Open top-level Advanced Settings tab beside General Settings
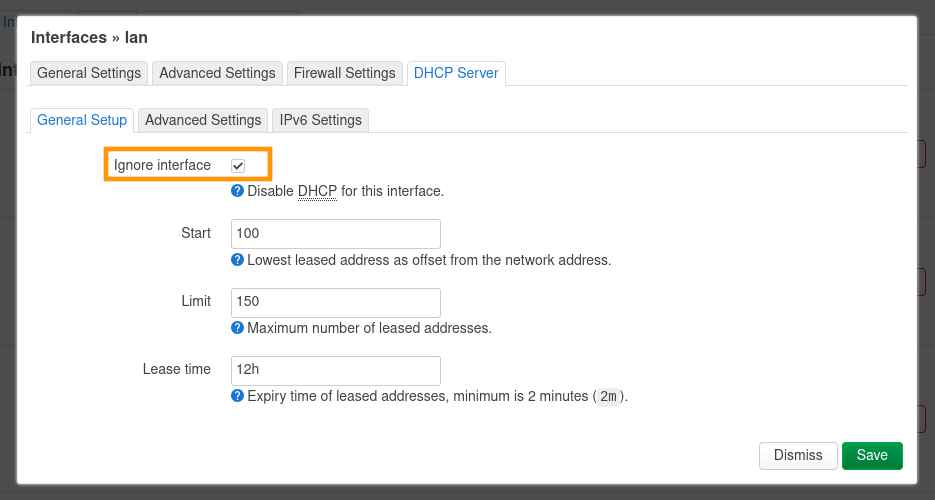935x500 pixels. click(217, 73)
